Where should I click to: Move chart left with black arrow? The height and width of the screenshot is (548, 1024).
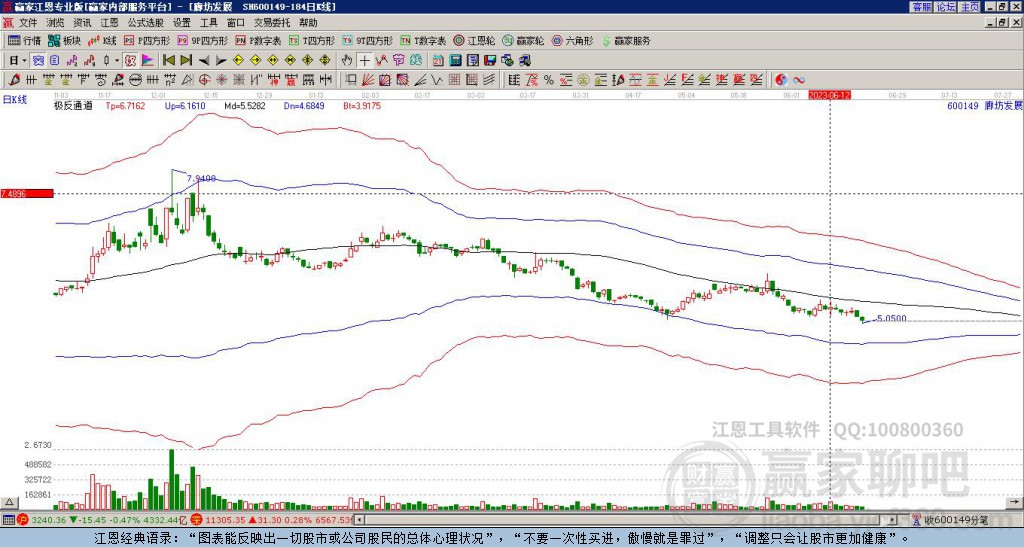point(204,61)
